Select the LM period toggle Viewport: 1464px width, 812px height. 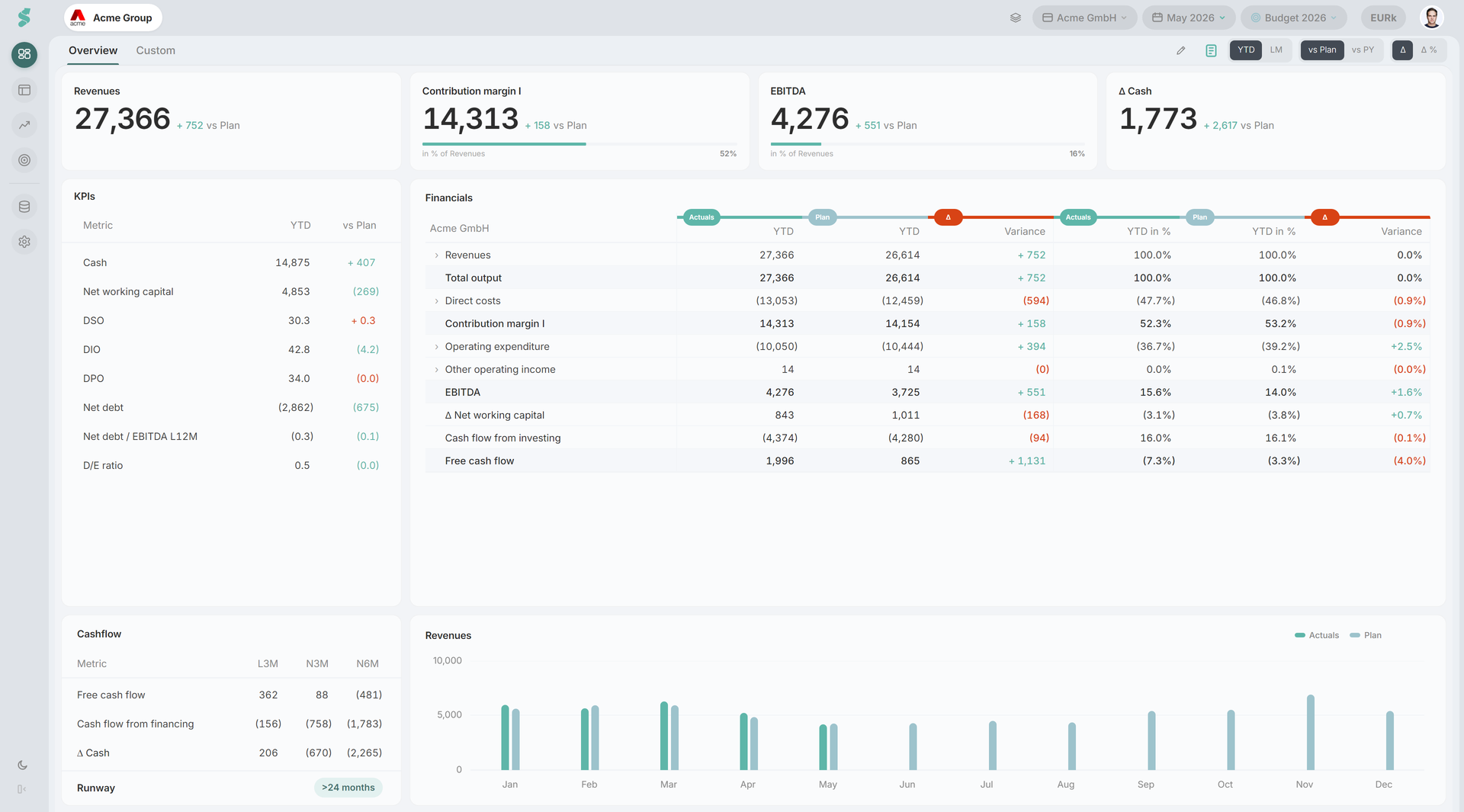(x=1276, y=50)
